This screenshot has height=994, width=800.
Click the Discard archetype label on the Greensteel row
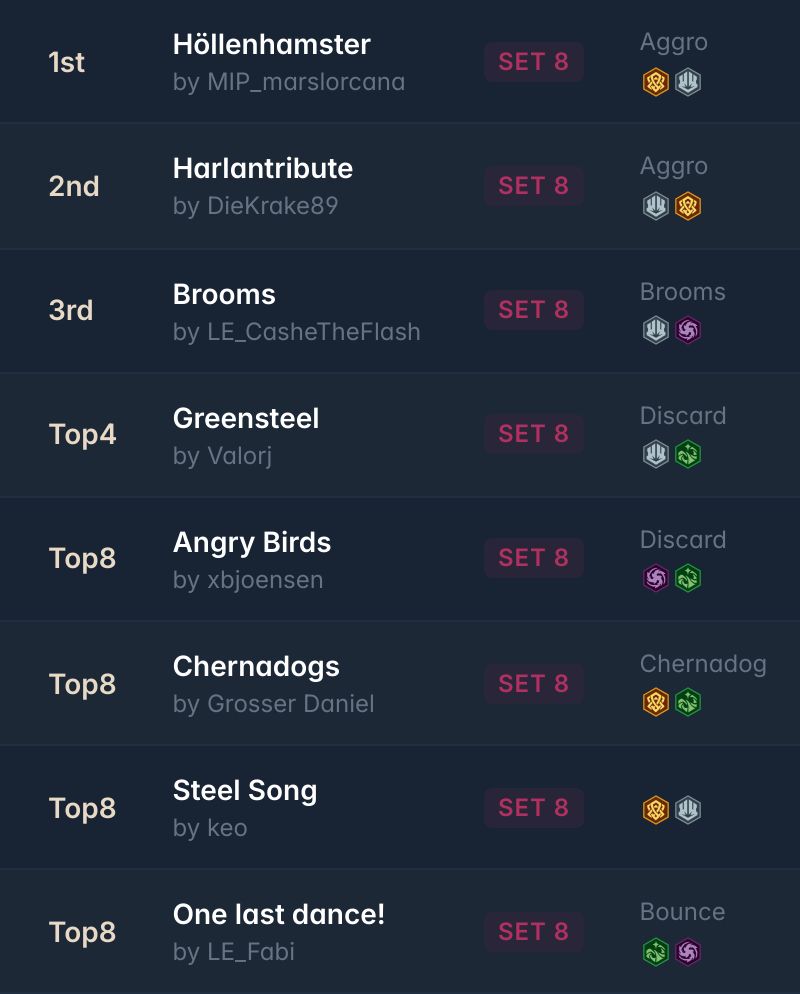683,416
